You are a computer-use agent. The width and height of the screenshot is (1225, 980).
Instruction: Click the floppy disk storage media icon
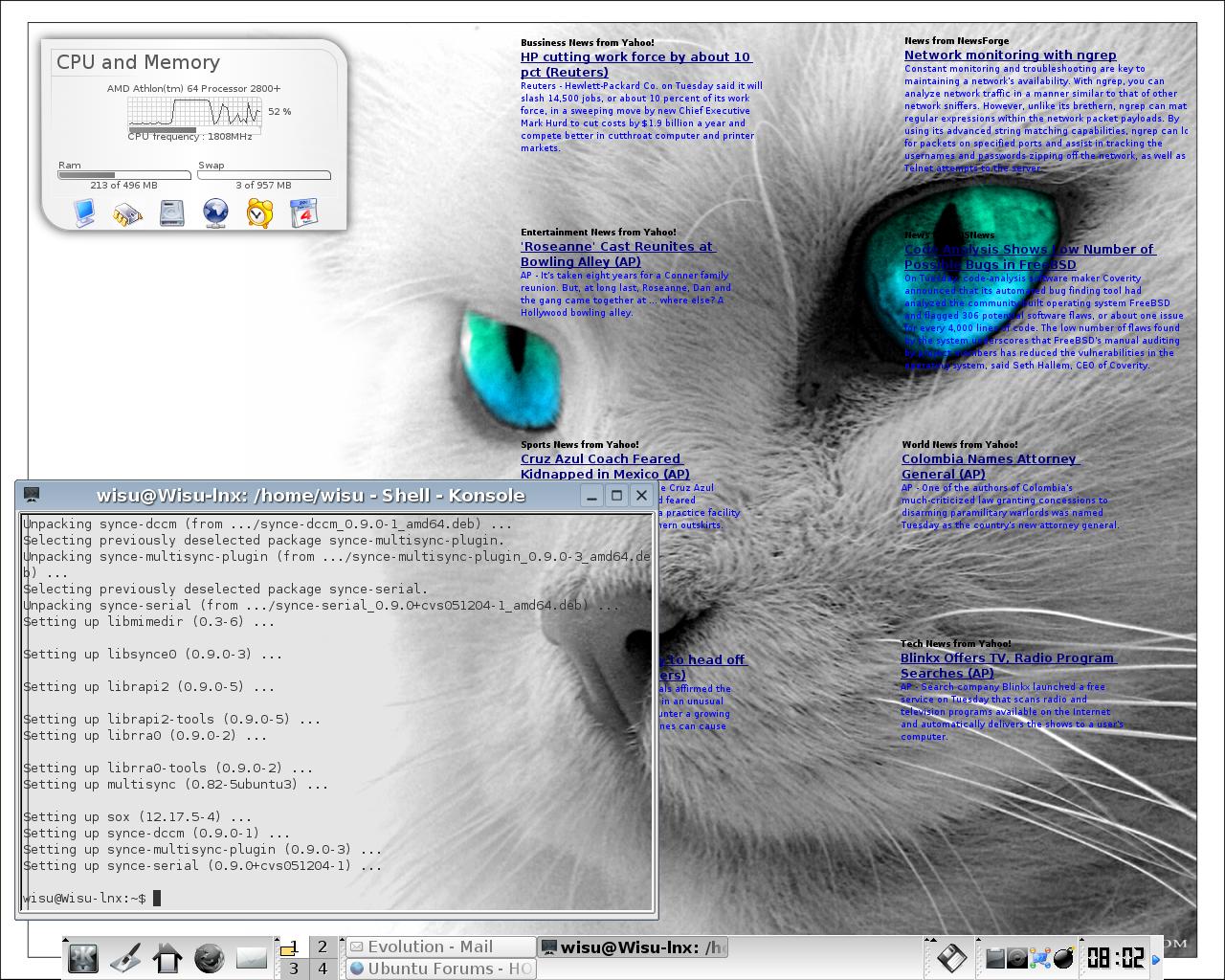tap(952, 957)
